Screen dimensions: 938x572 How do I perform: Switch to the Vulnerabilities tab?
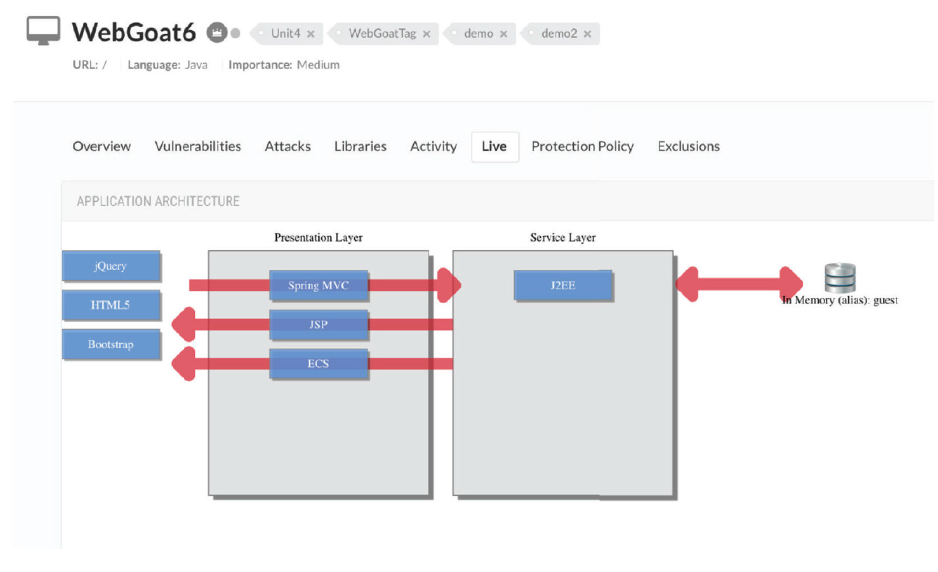tap(198, 146)
